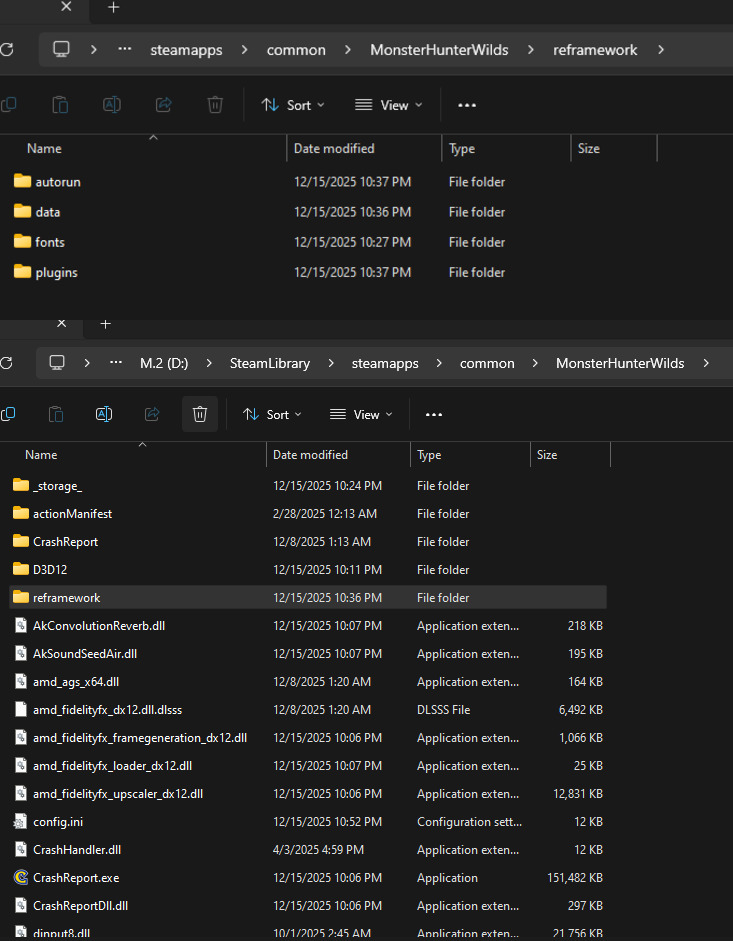Open the View dropdown in the lower window

361,414
